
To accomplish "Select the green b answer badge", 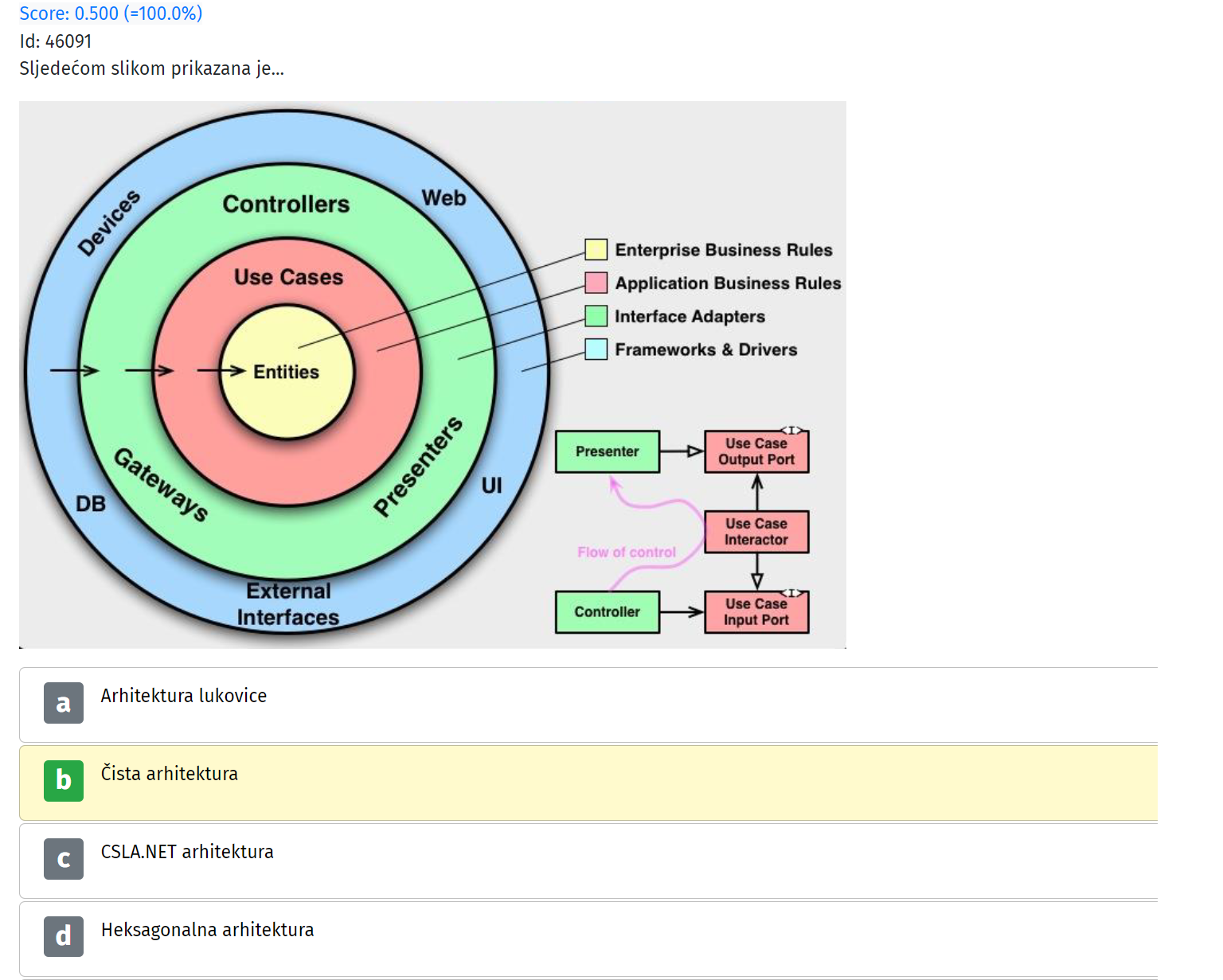I will pyautogui.click(x=64, y=780).
